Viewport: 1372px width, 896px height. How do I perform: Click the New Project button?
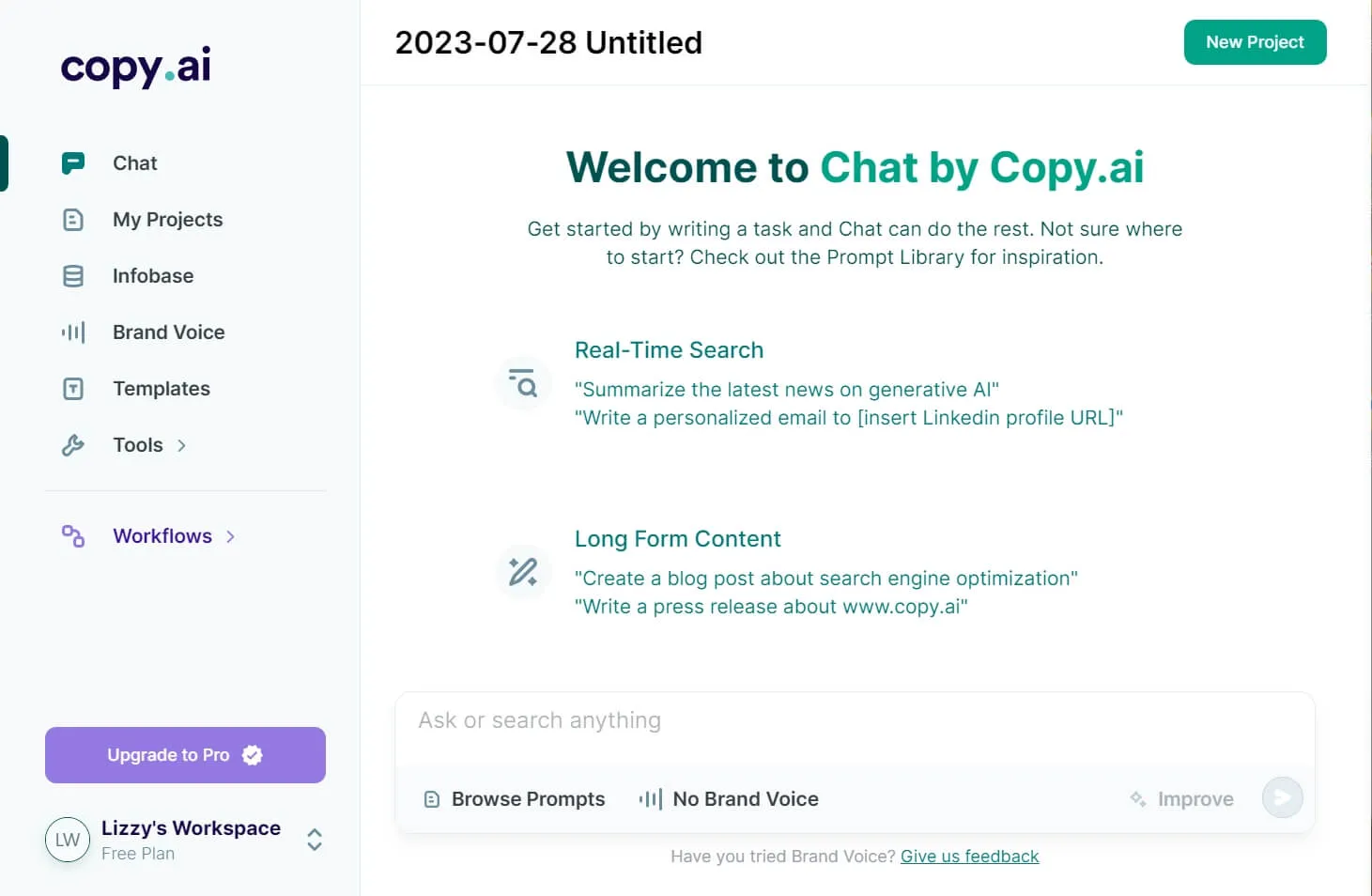click(x=1255, y=42)
